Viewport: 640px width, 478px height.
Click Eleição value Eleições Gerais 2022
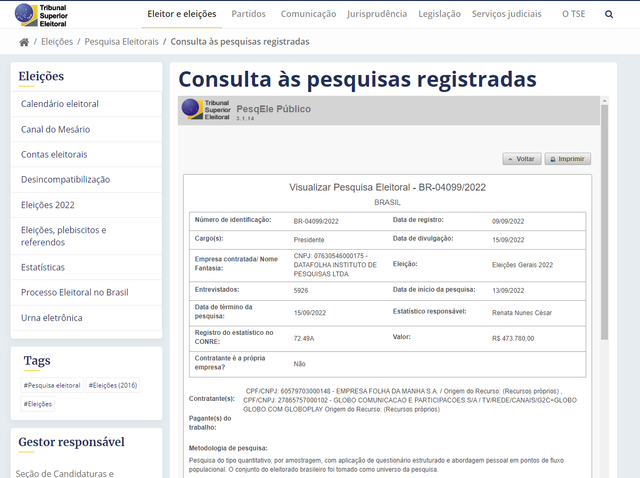point(522,265)
